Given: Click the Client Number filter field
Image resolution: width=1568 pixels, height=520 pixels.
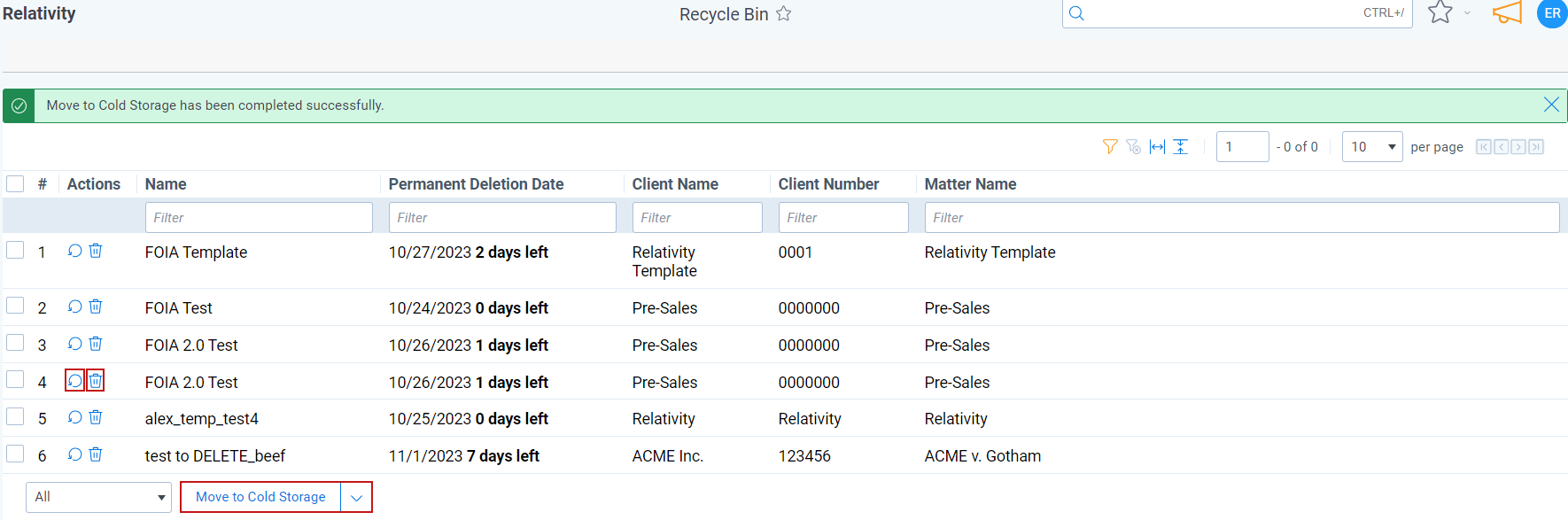Looking at the screenshot, I should click(843, 218).
